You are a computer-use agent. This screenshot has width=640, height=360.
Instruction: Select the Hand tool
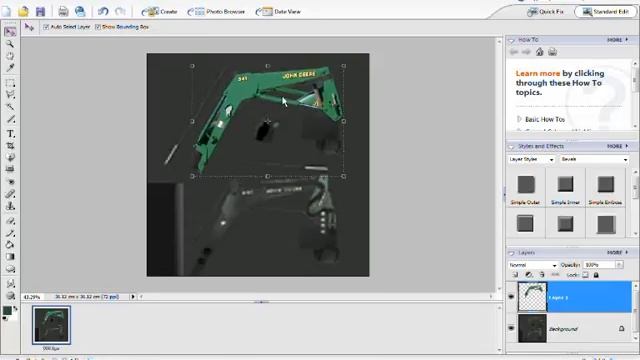[10, 56]
